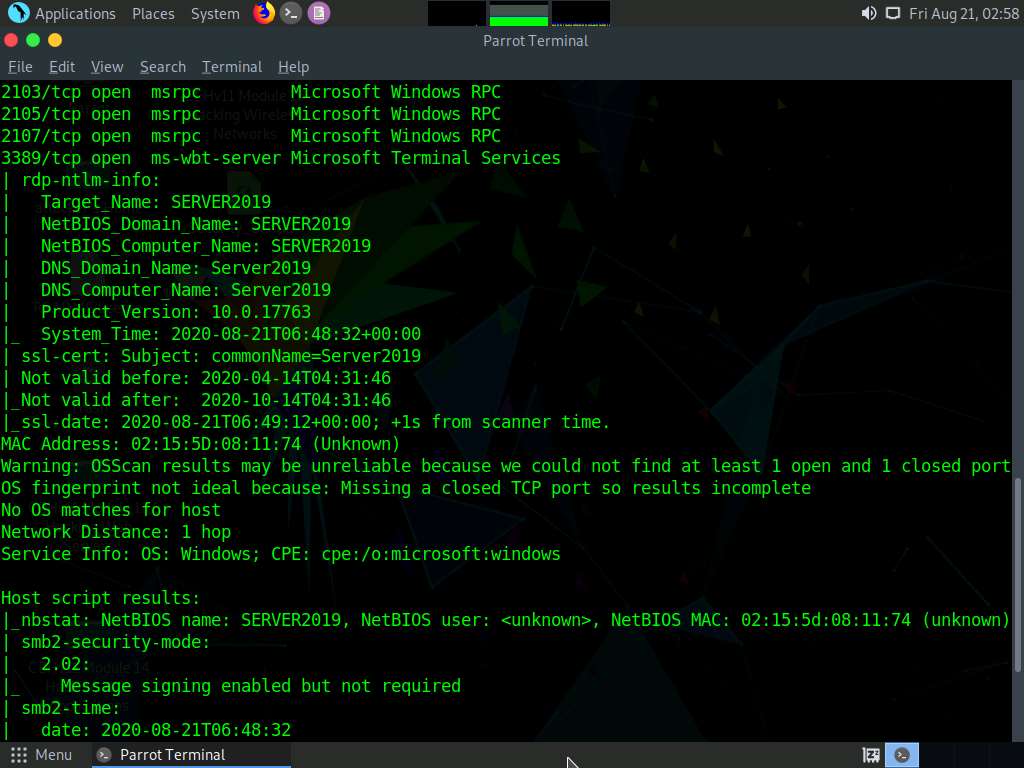Viewport: 1024px width, 768px height.
Task: Click 'ssl-cert: Subject: commonName=Server2019'
Action: [221, 356]
